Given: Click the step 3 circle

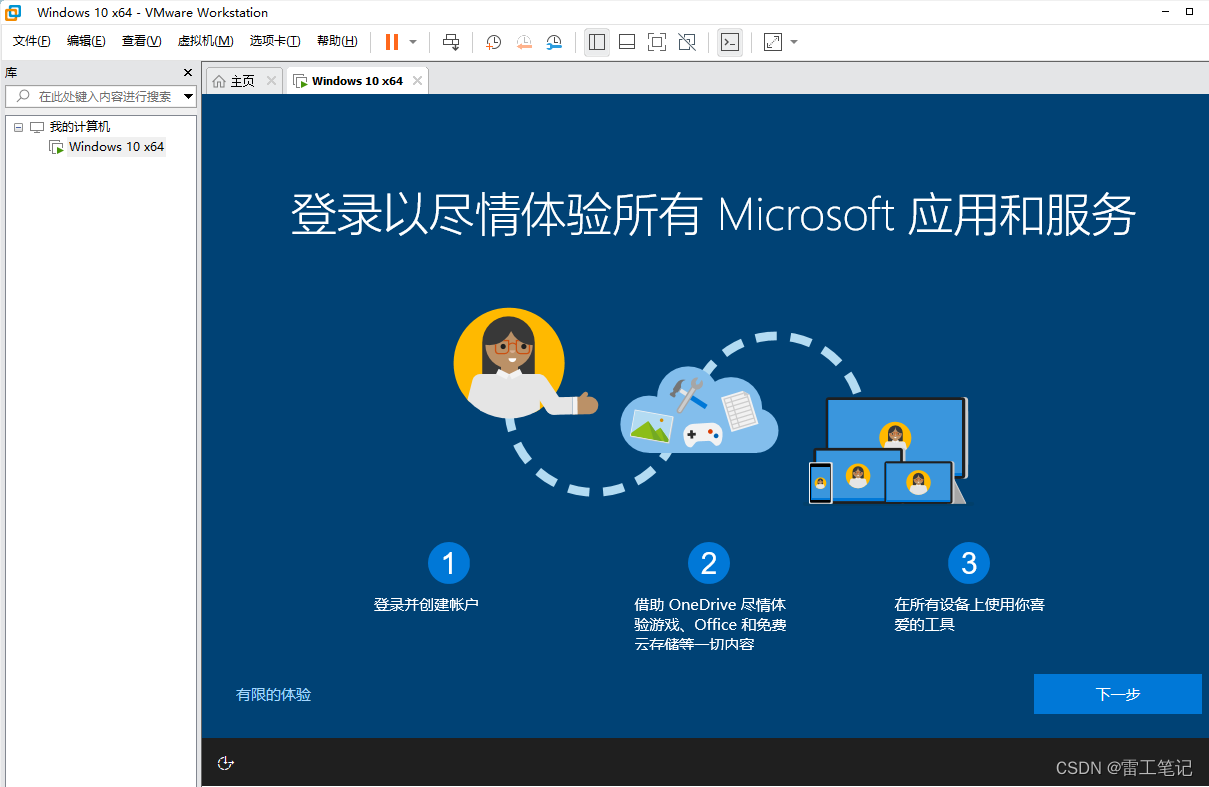Looking at the screenshot, I should pos(969,564).
